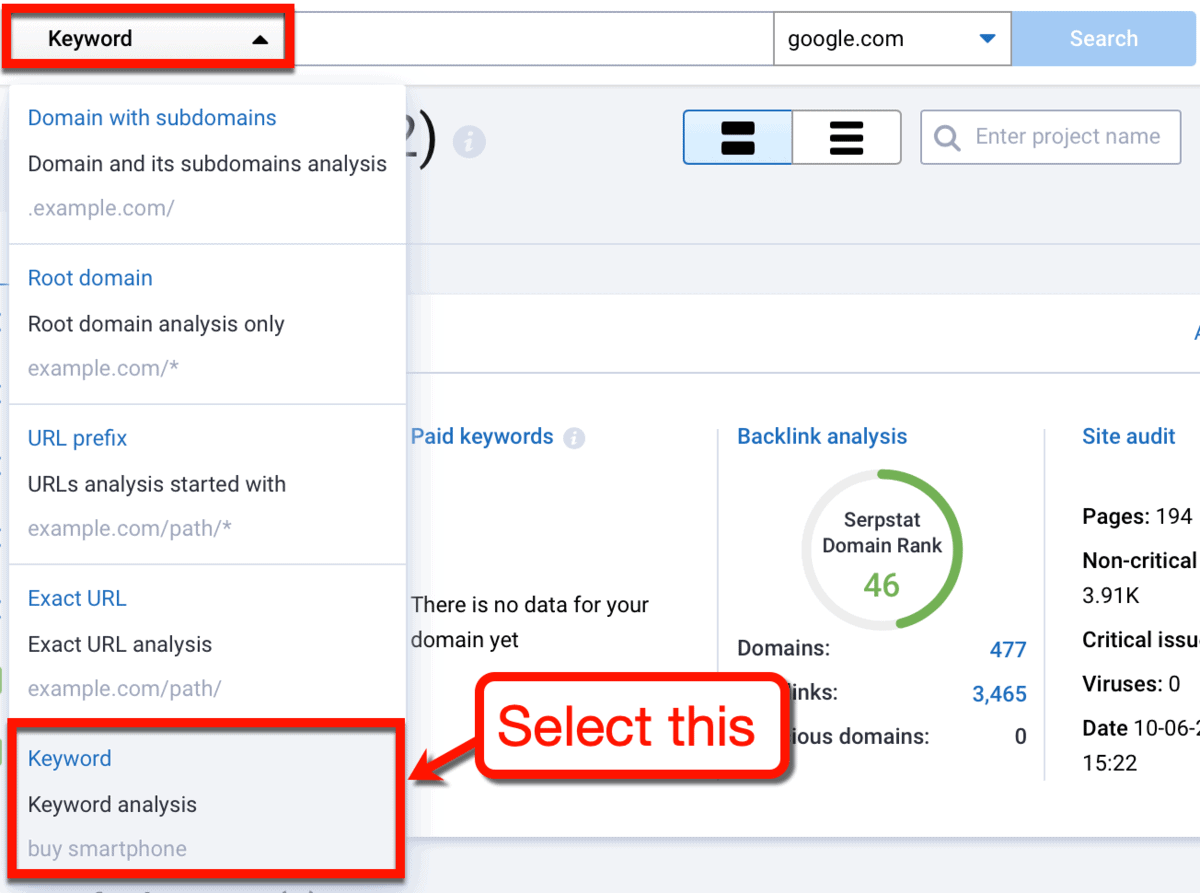Image resolution: width=1200 pixels, height=893 pixels.
Task: Click the 477 domains count link
Action: (x=1010, y=648)
